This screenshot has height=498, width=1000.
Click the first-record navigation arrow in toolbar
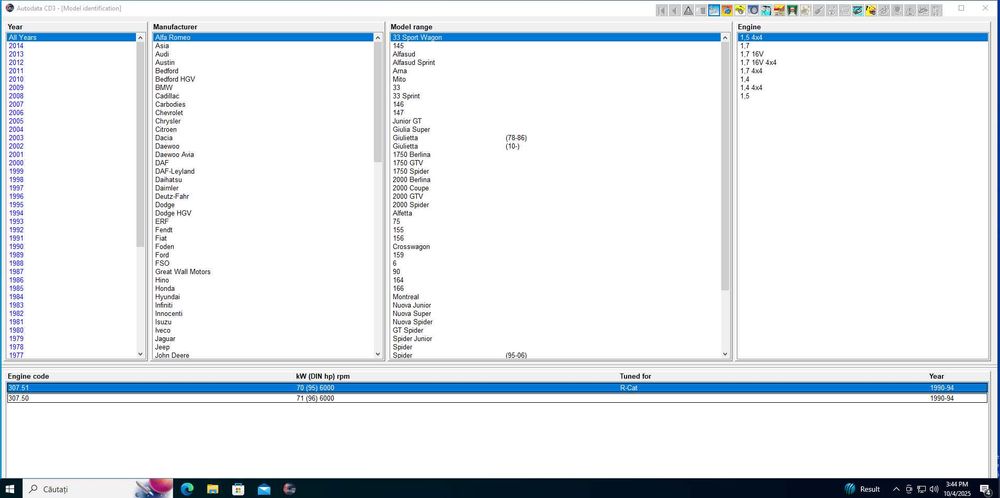tap(661, 10)
